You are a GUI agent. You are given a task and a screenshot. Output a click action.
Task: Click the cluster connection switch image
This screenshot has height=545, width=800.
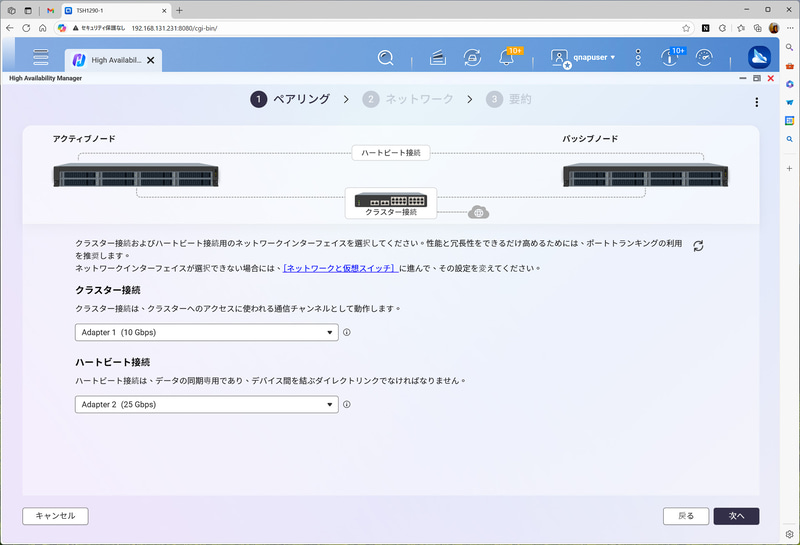(x=391, y=199)
